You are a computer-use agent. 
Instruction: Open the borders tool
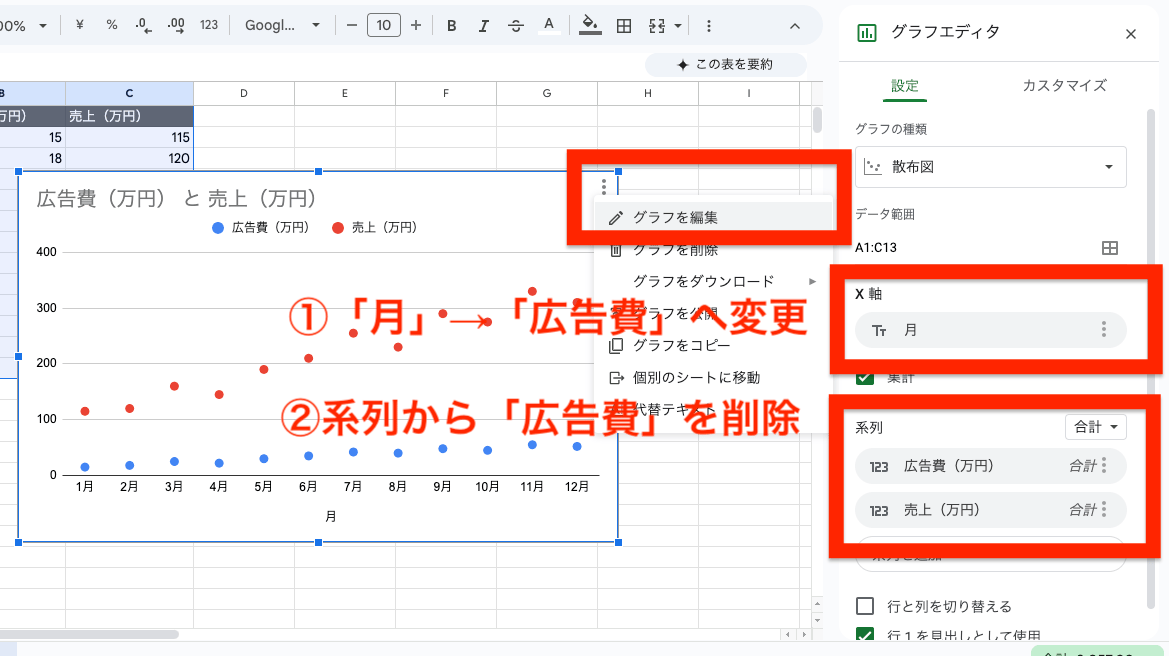624,25
